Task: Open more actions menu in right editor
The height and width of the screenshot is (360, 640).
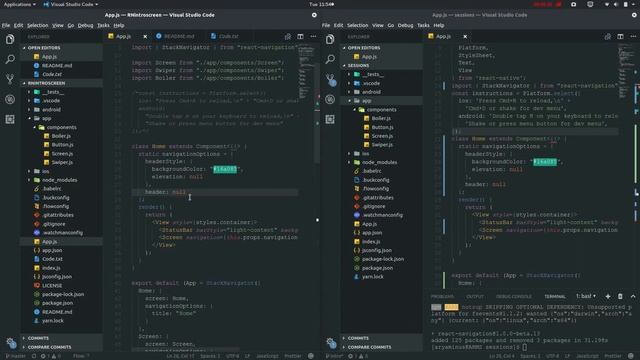Action: point(633,36)
